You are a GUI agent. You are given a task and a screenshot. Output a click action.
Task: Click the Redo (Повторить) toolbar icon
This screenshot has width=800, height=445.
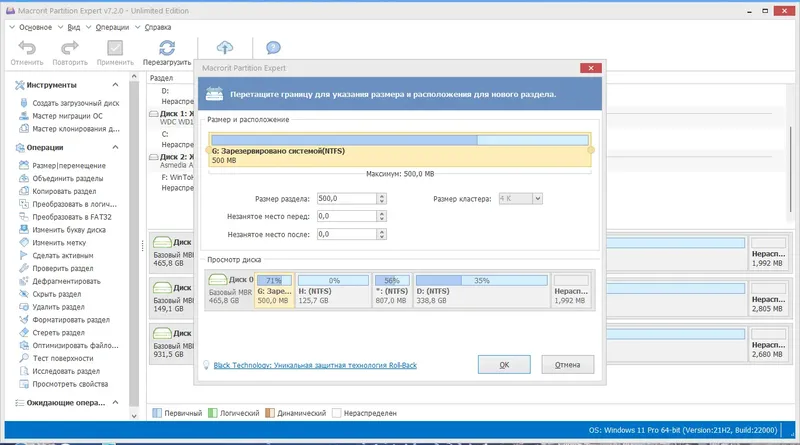(70, 48)
